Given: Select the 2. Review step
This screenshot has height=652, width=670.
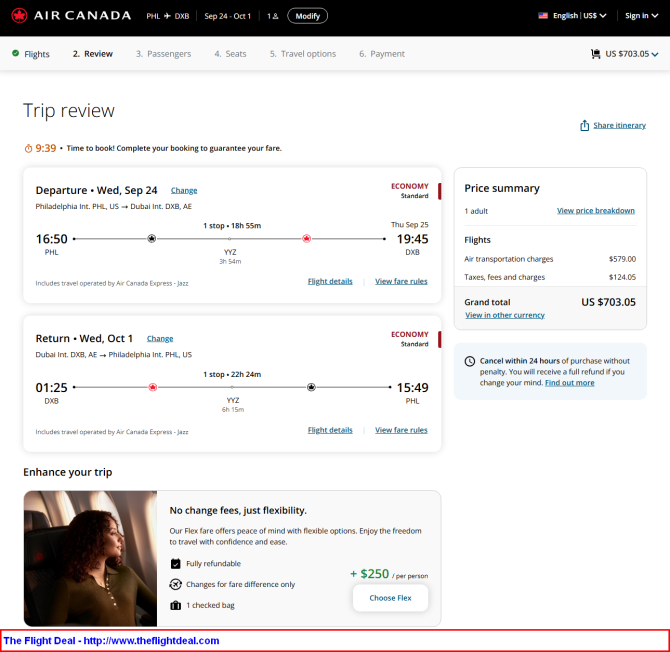Looking at the screenshot, I should pyautogui.click(x=93, y=54).
